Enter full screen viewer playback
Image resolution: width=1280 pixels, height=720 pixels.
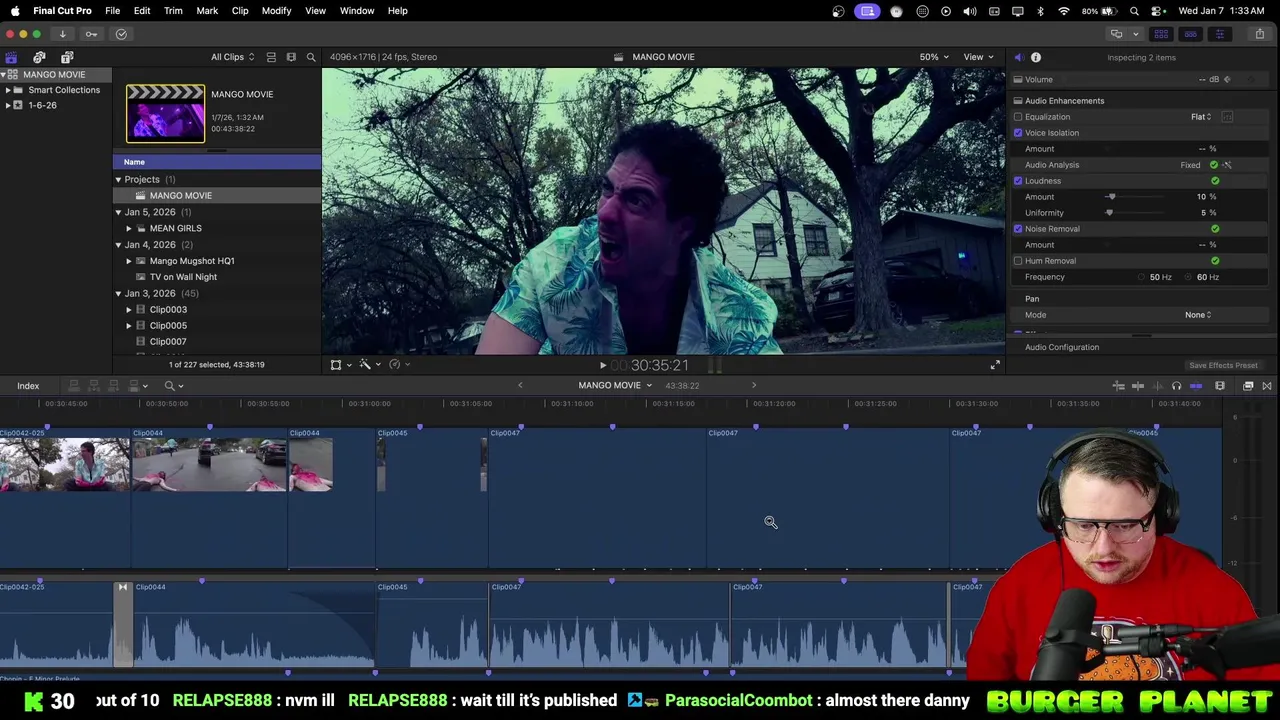[995, 365]
